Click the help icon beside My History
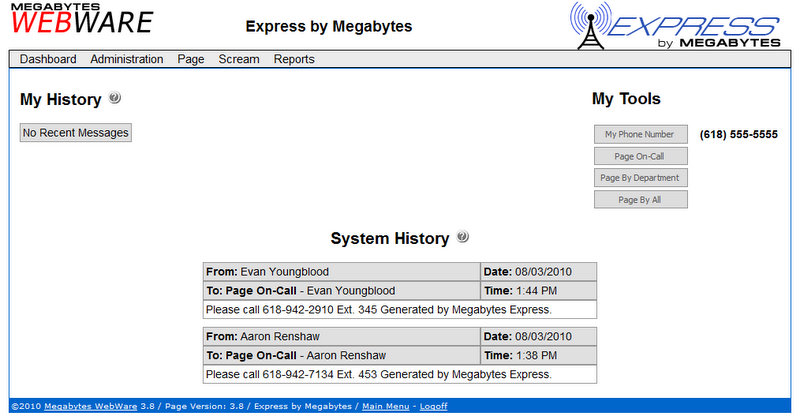This screenshot has width=800, height=420. [x=115, y=98]
